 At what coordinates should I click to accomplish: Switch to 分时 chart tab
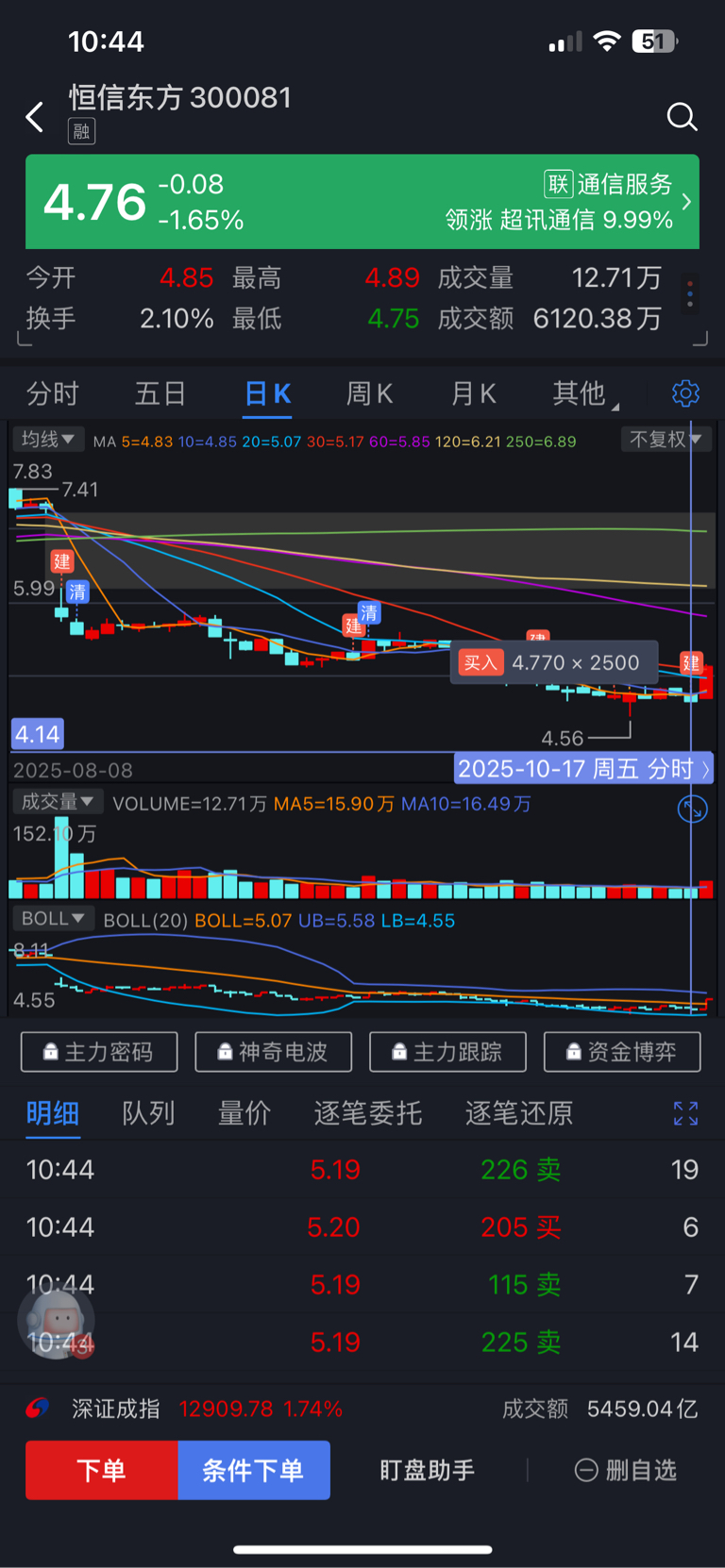(52, 393)
